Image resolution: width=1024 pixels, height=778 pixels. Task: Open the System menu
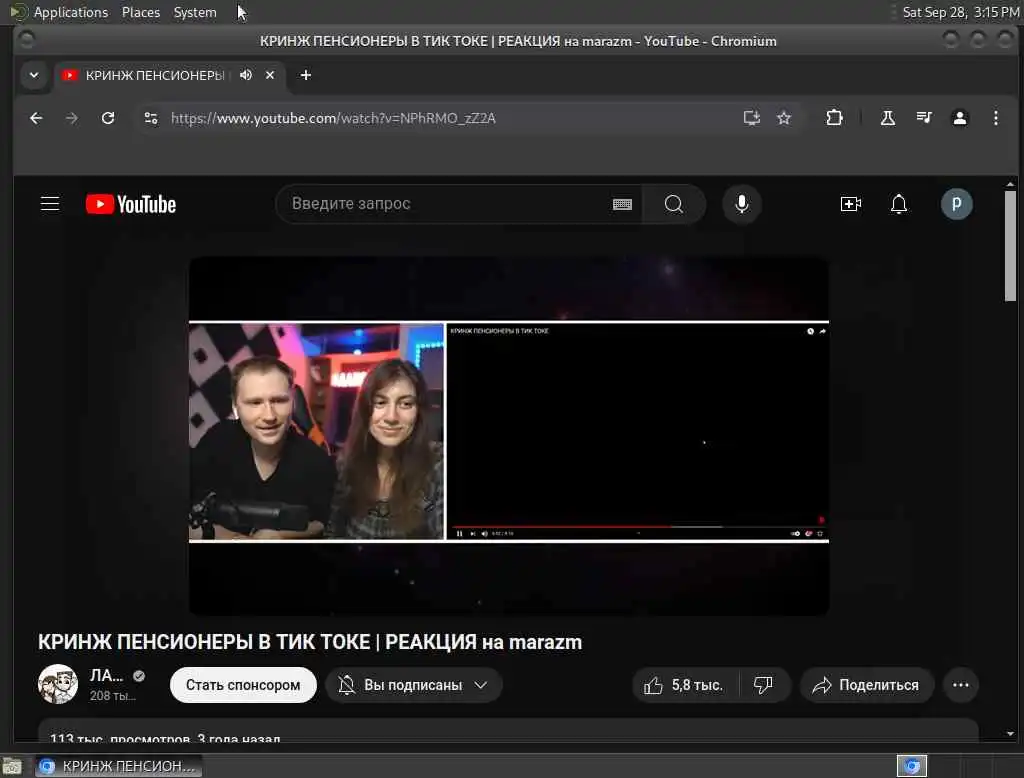pyautogui.click(x=195, y=12)
